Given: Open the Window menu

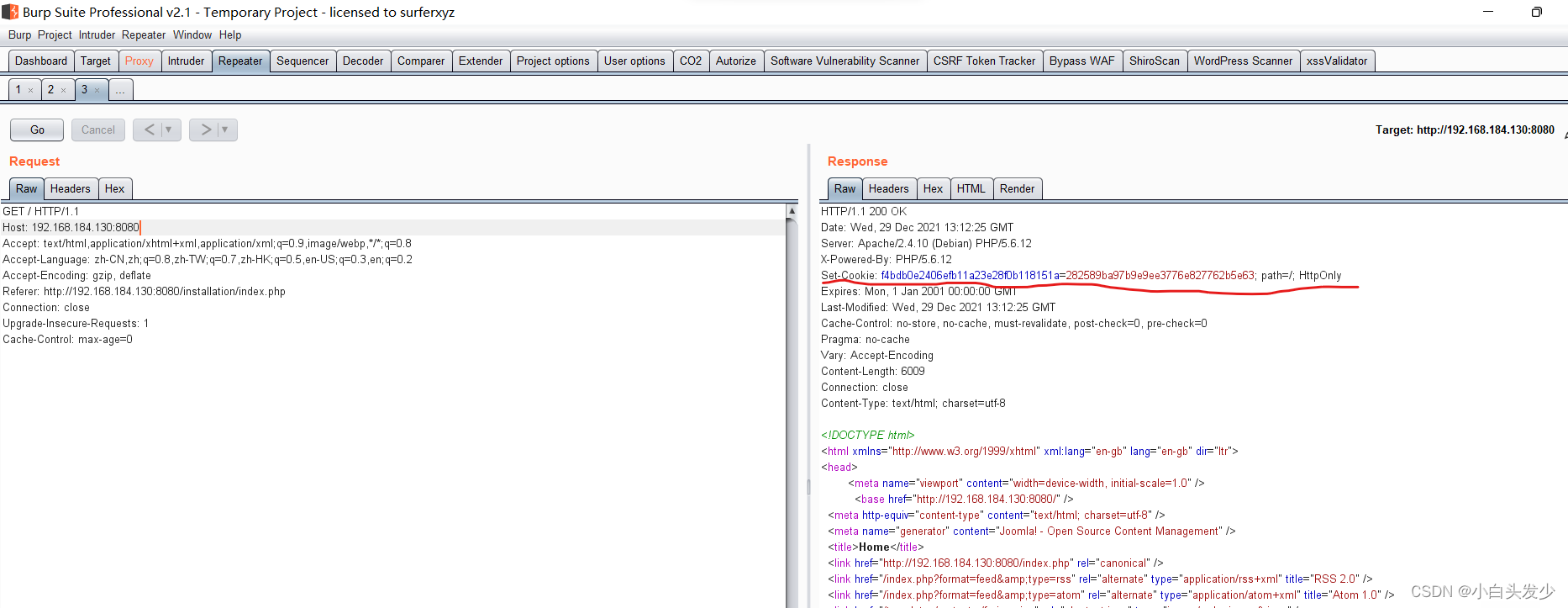Looking at the screenshot, I should (x=192, y=34).
